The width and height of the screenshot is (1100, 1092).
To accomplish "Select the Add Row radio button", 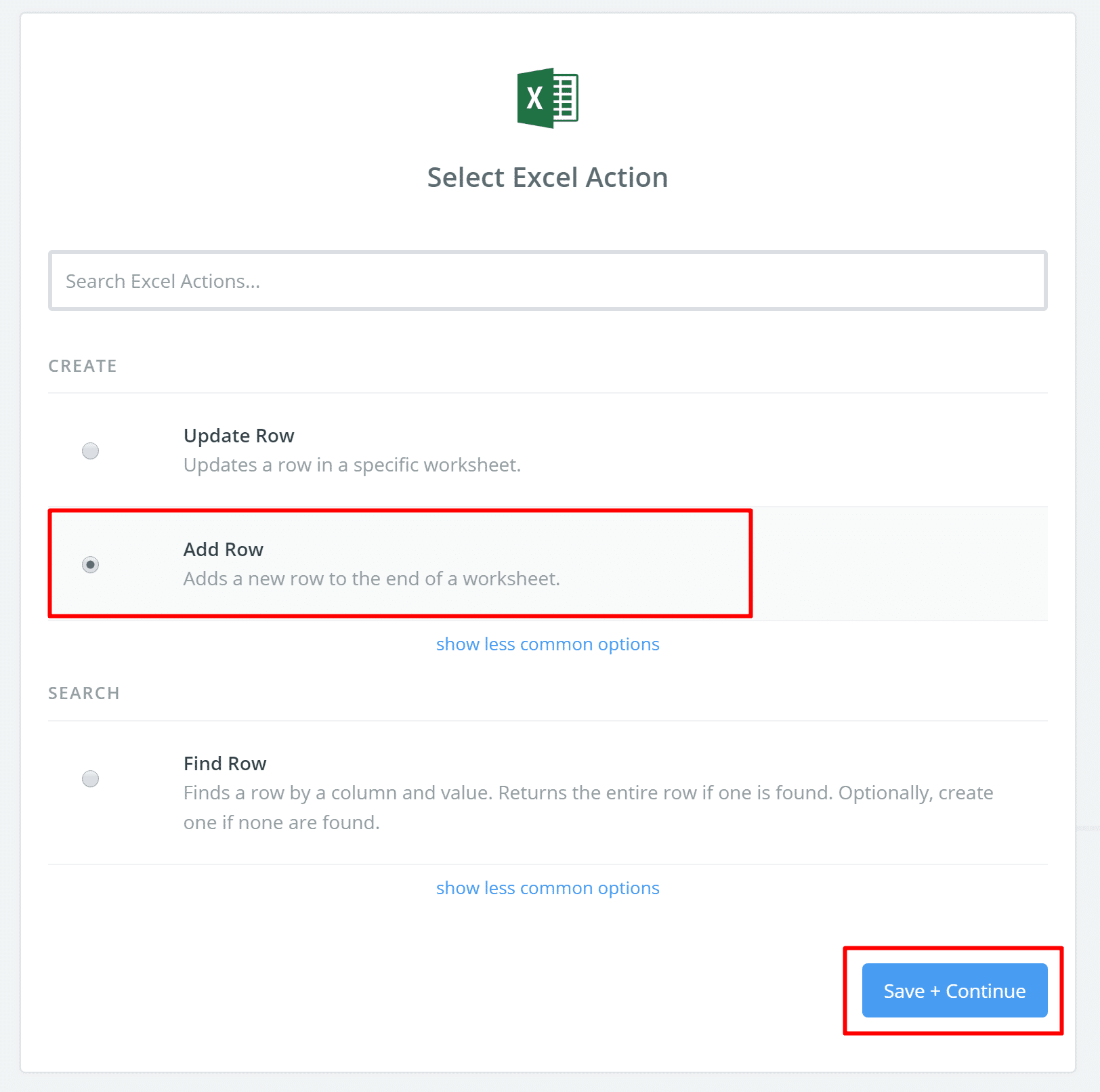I will pyautogui.click(x=90, y=564).
